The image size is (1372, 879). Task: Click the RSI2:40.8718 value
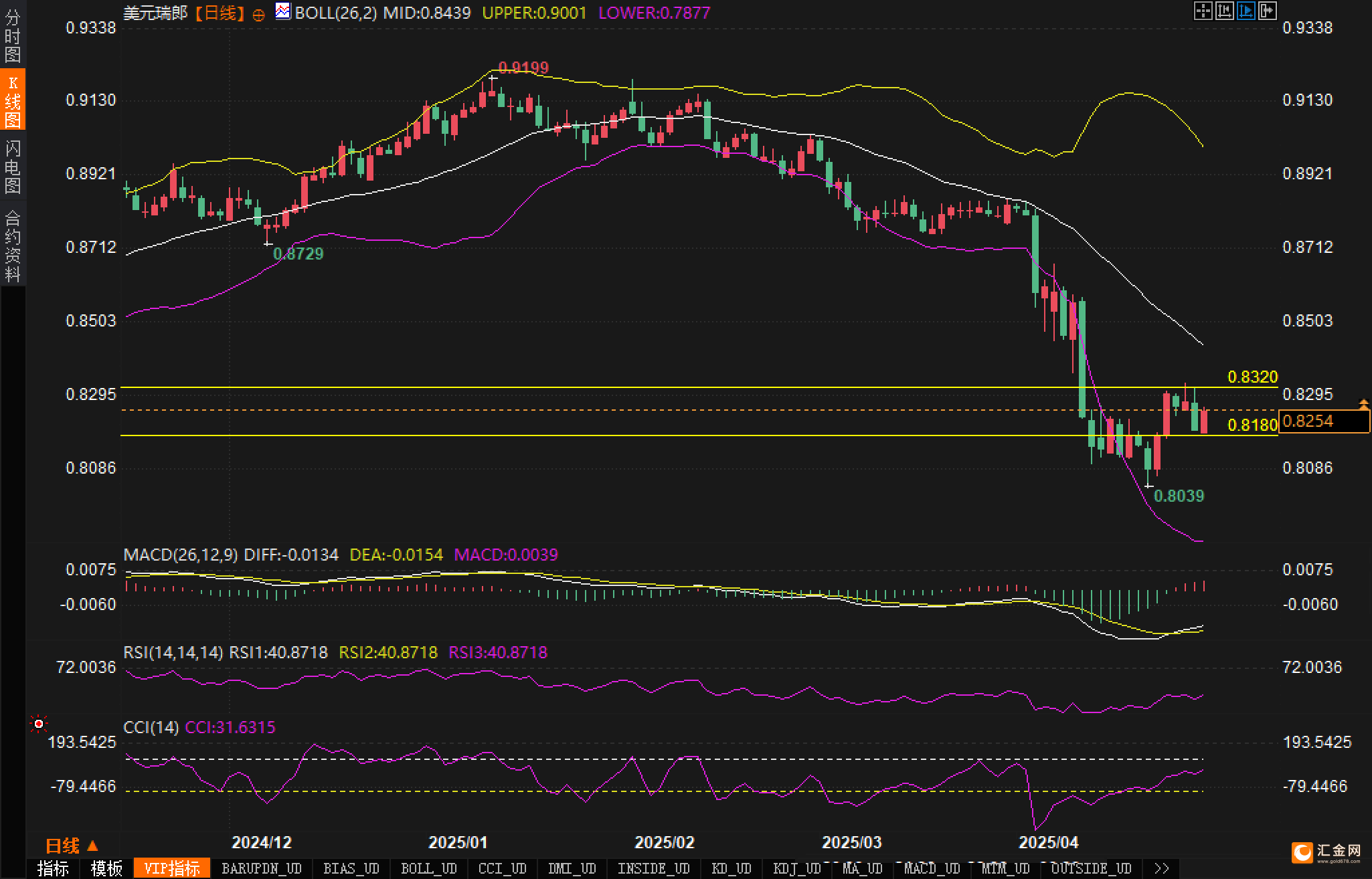point(388,652)
